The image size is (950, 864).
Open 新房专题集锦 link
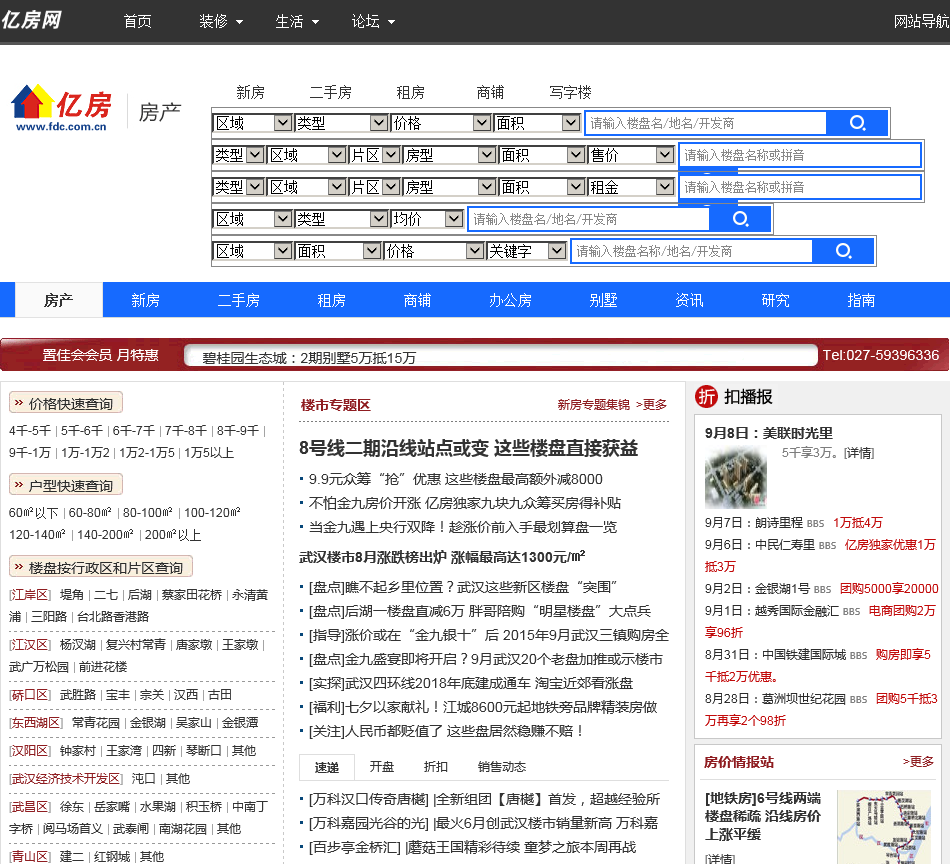593,405
